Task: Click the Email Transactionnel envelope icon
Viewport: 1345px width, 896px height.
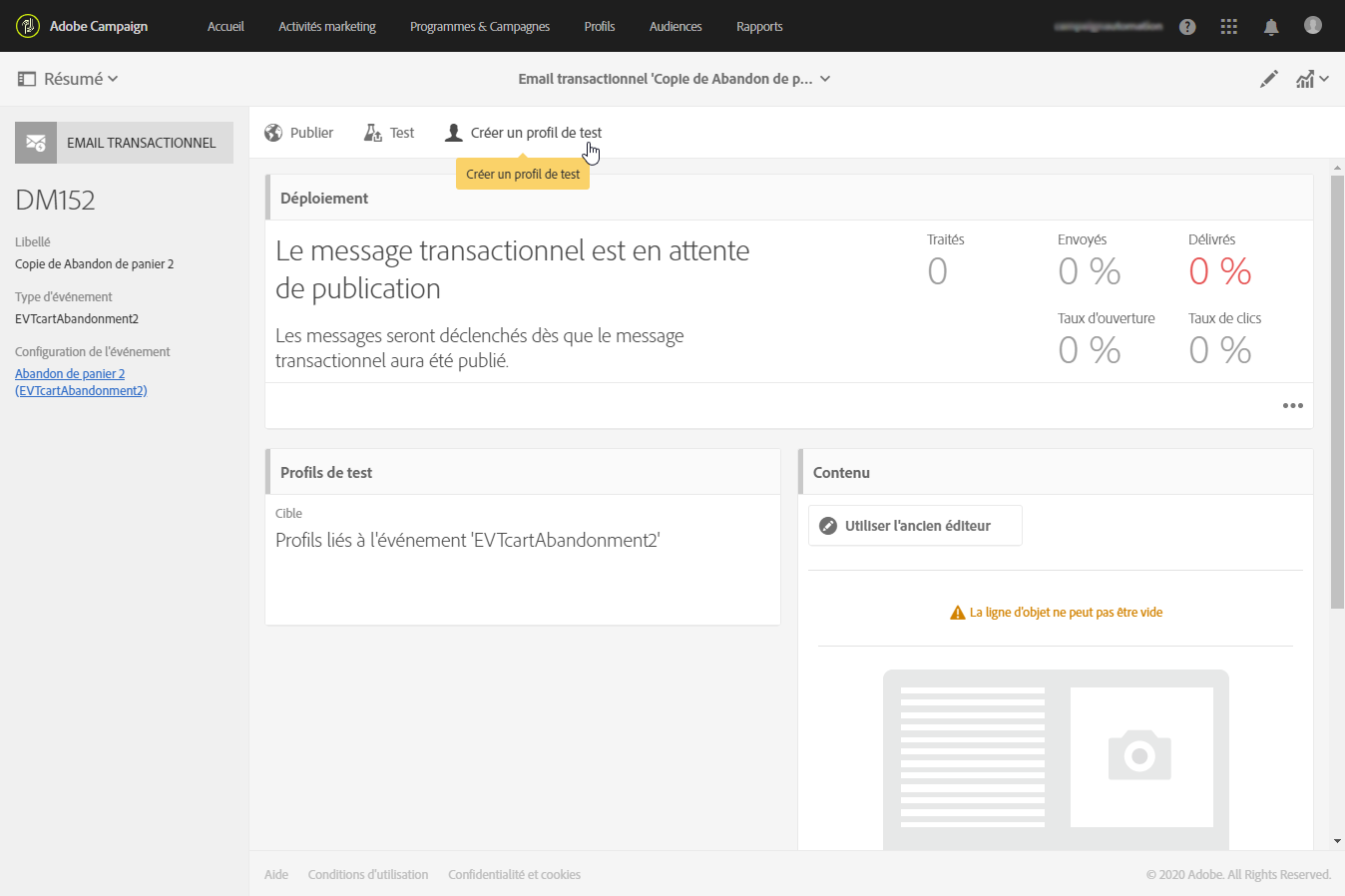Action: click(36, 143)
